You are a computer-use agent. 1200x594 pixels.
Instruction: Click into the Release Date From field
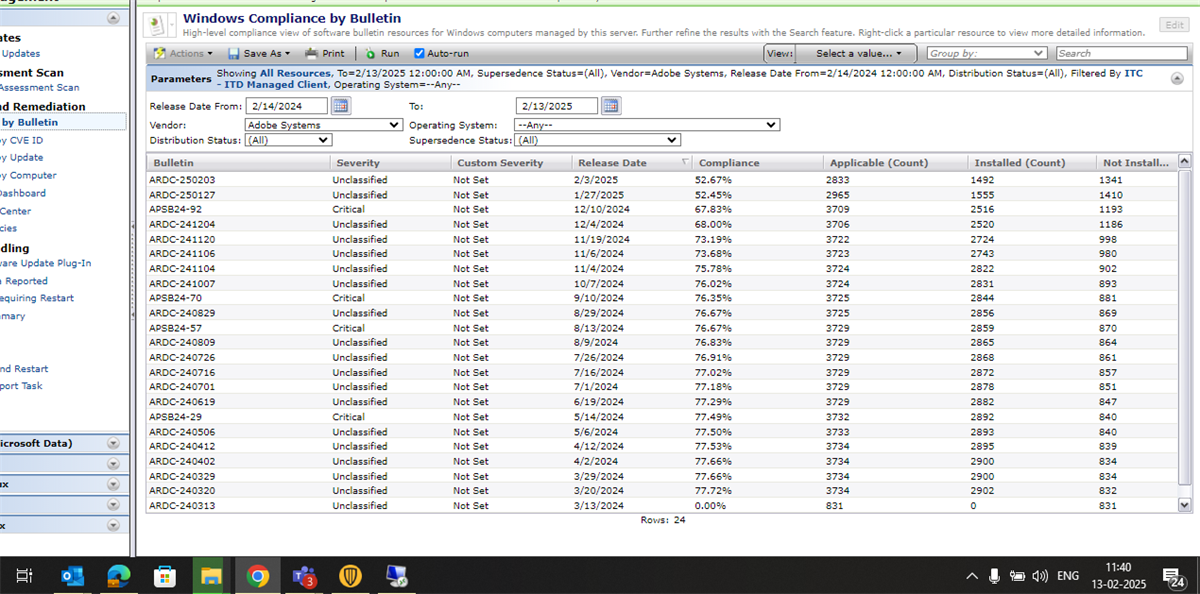287,106
